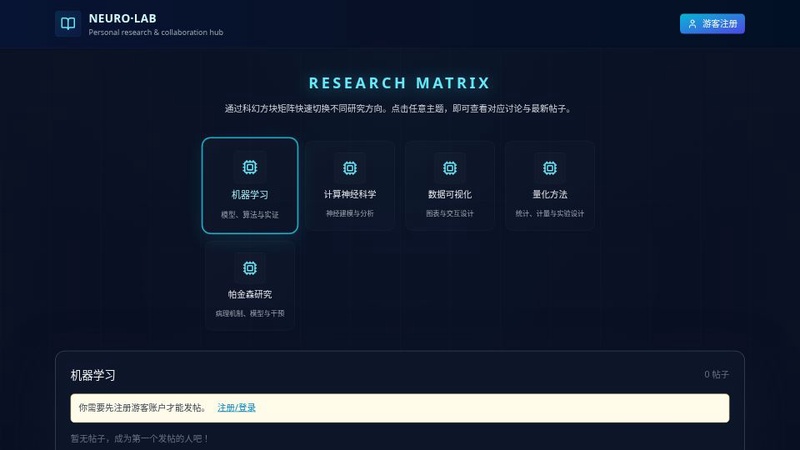Click the 神经建模与分析 subtitle
Viewport: 800px width, 450px height.
coord(349,213)
